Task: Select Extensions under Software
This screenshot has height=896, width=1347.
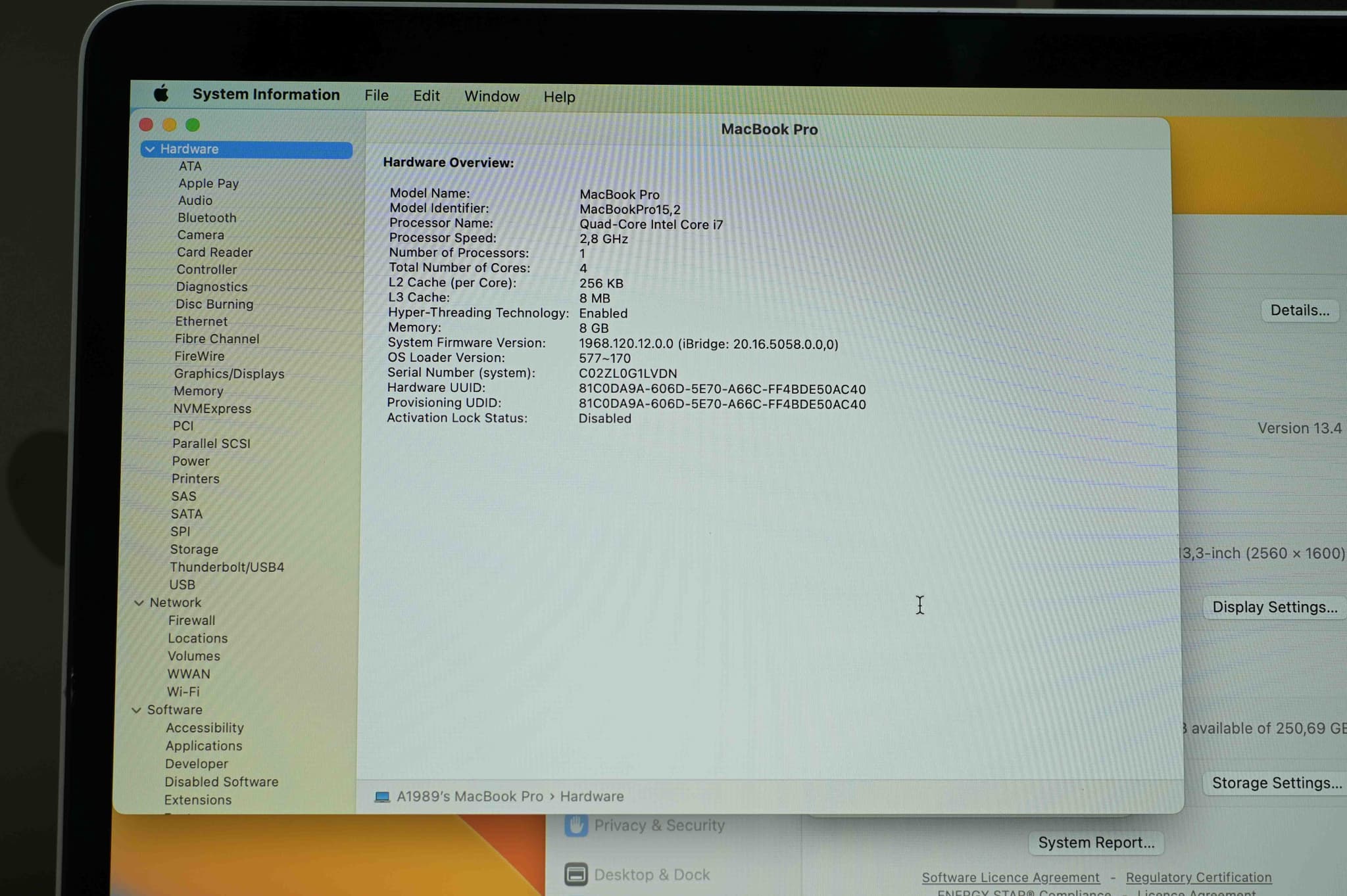Action: click(198, 800)
